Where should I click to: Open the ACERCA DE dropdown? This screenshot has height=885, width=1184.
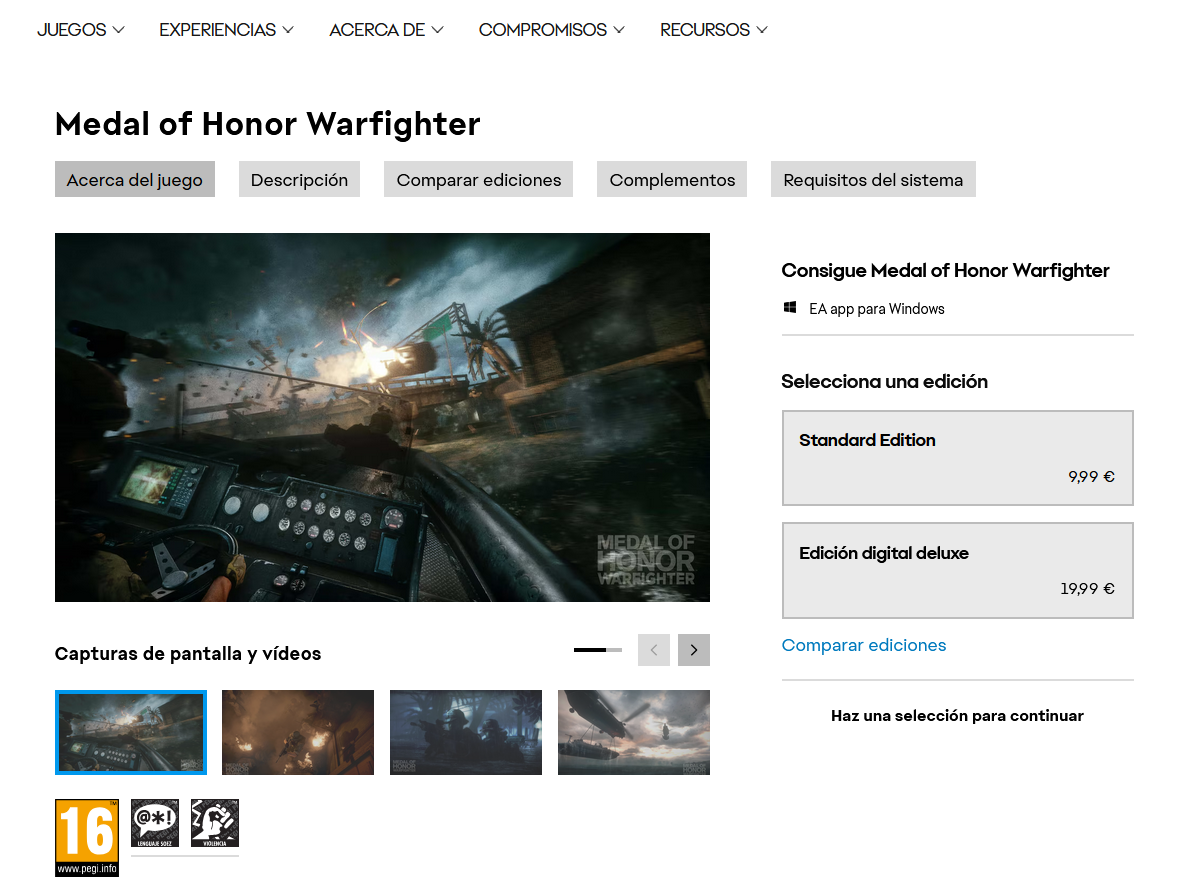(x=386, y=29)
